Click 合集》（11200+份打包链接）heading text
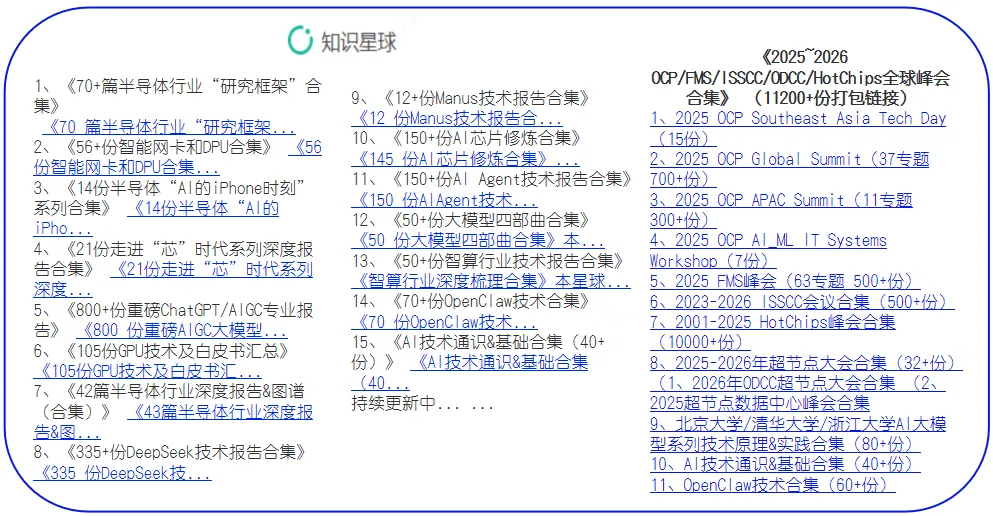This screenshot has width=993, height=516. (x=798, y=98)
